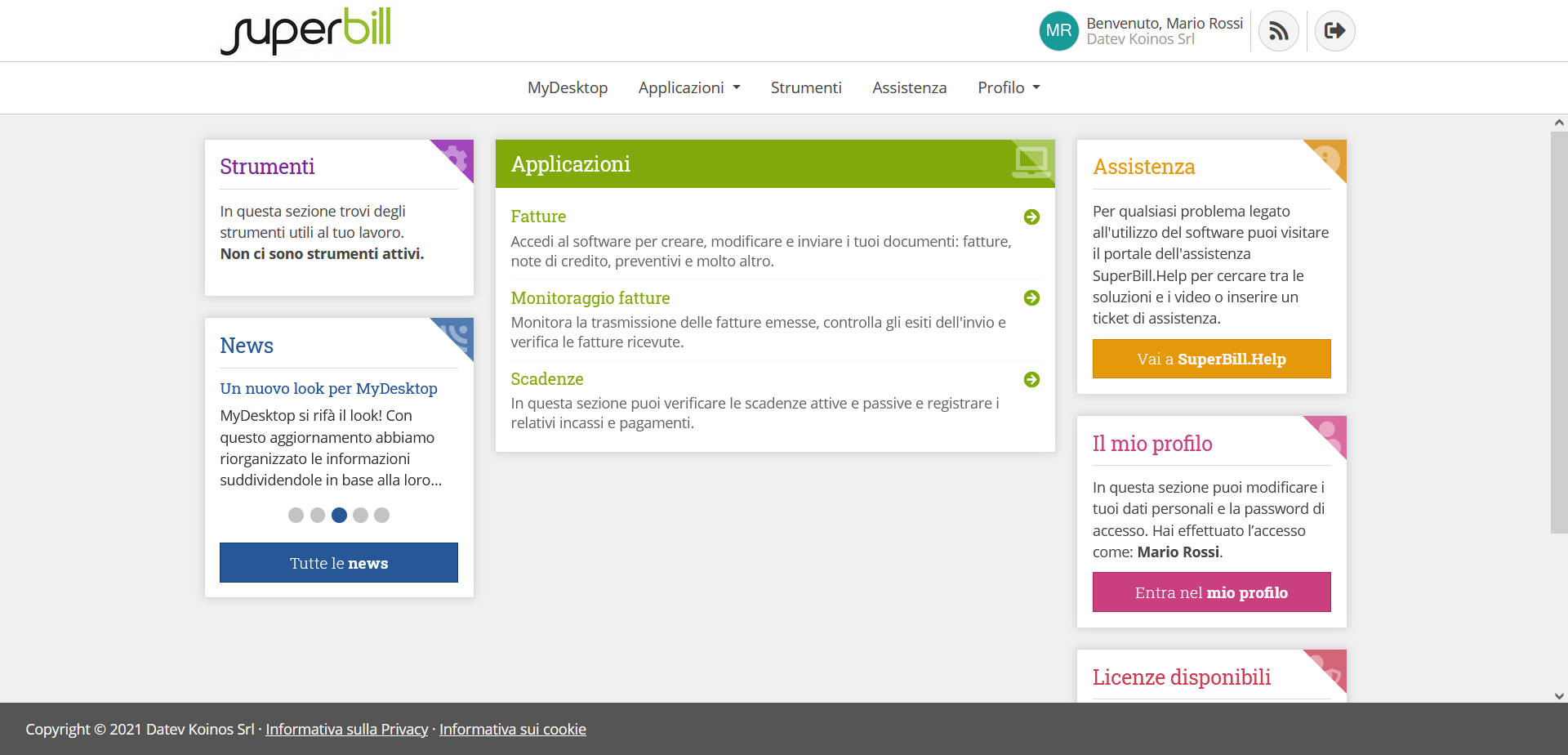Click the SuperBill logo
Screen dimensions: 1568x755
306,31
